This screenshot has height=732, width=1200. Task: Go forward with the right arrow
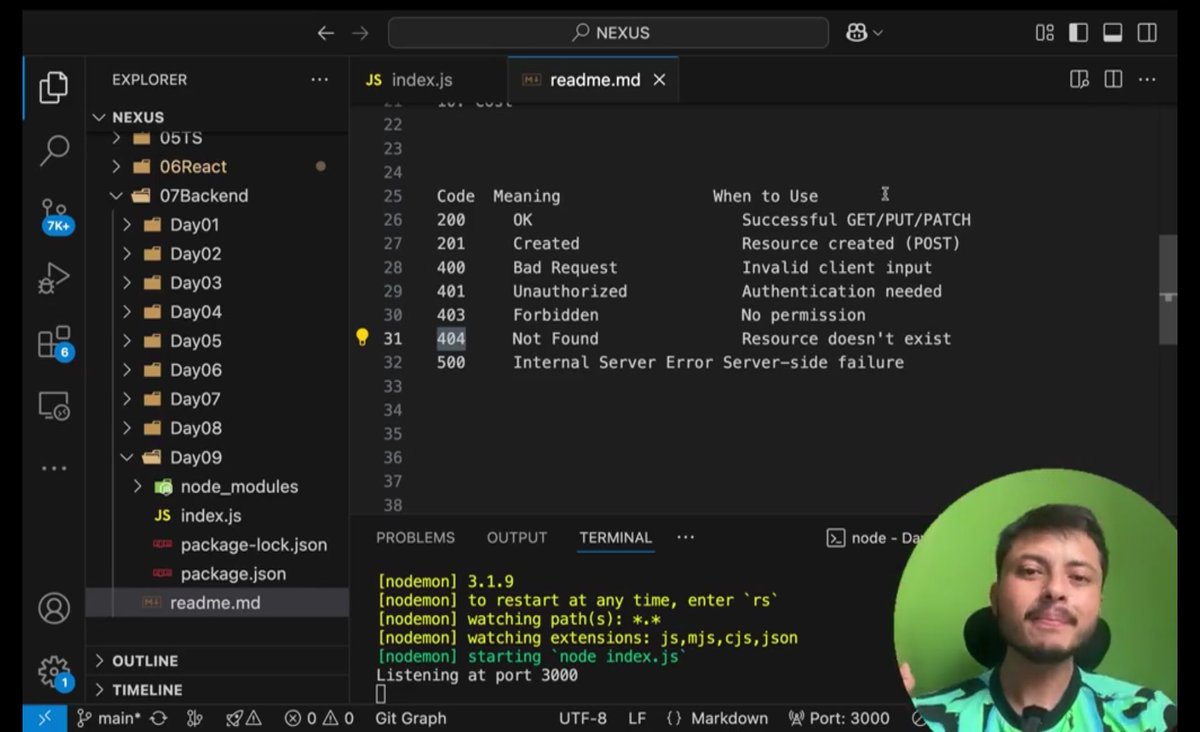pyautogui.click(x=360, y=33)
